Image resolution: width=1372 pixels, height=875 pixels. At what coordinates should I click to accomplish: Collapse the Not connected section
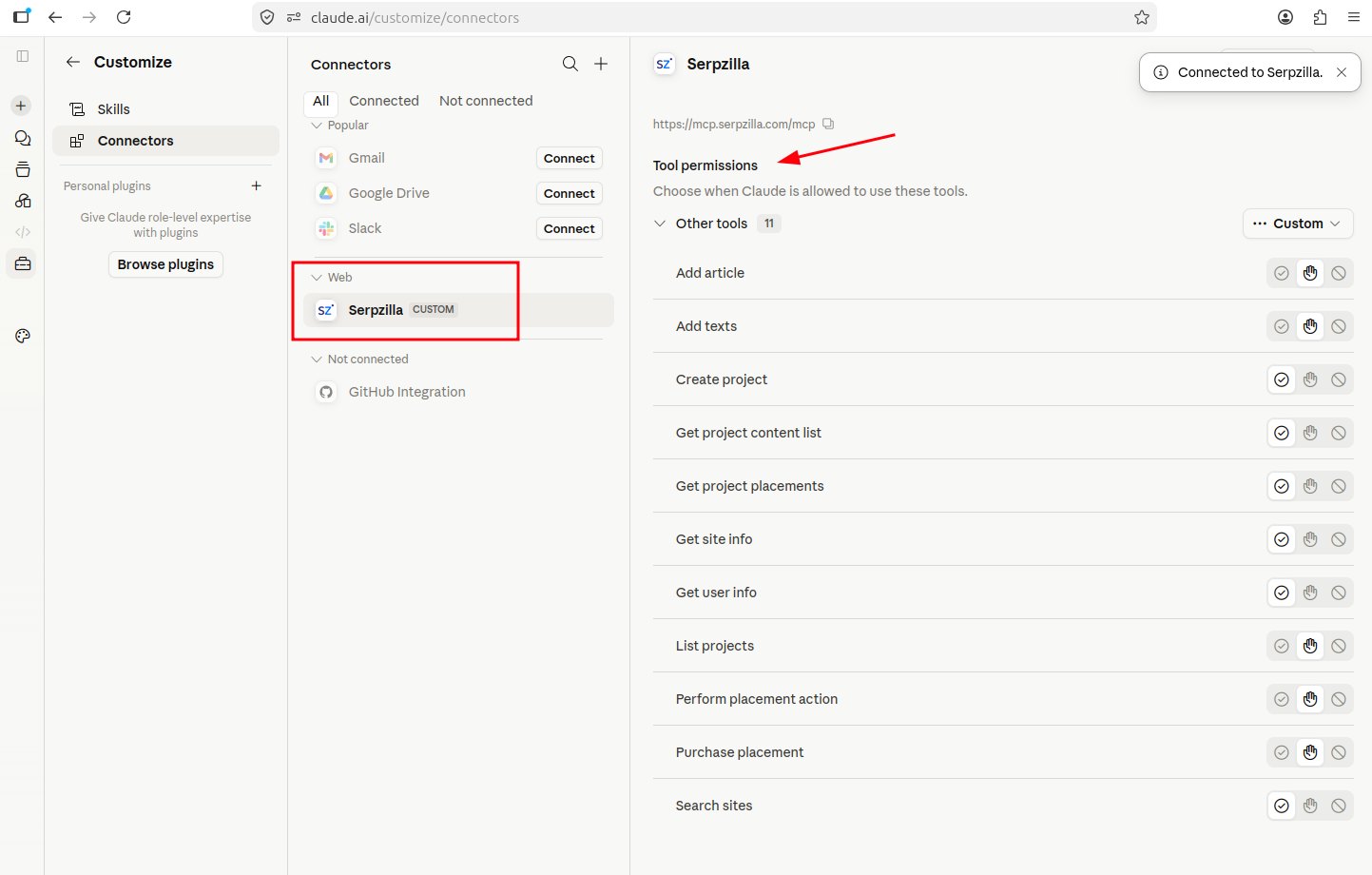coord(317,360)
